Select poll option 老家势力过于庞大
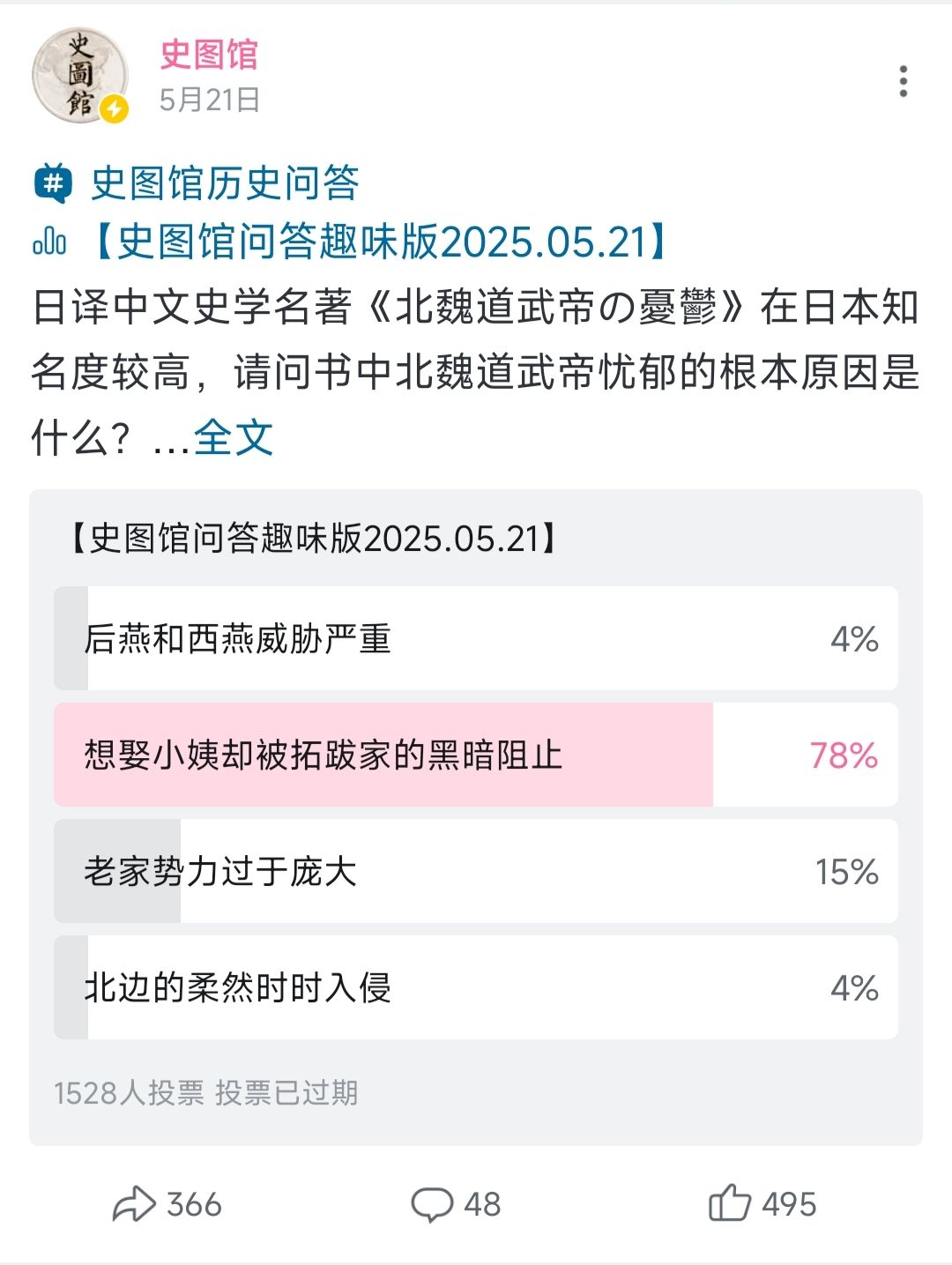The height and width of the screenshot is (1265, 952). (x=476, y=871)
